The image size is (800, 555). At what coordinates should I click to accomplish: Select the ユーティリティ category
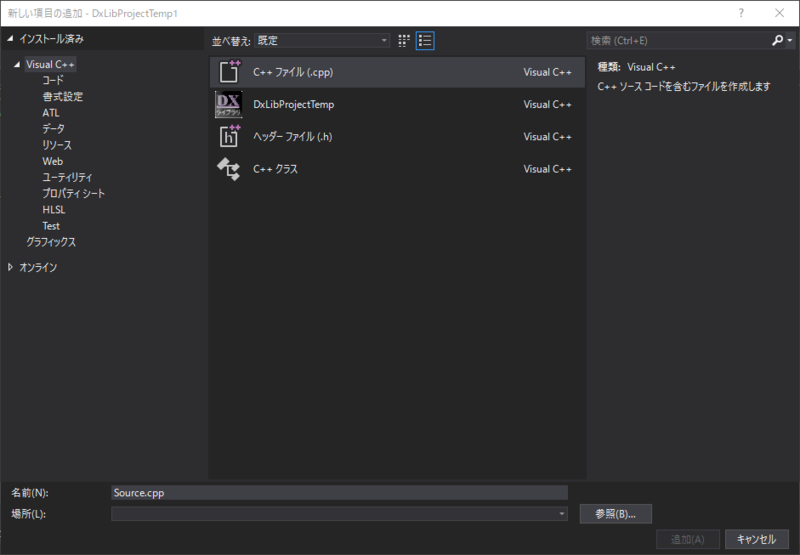pos(67,178)
